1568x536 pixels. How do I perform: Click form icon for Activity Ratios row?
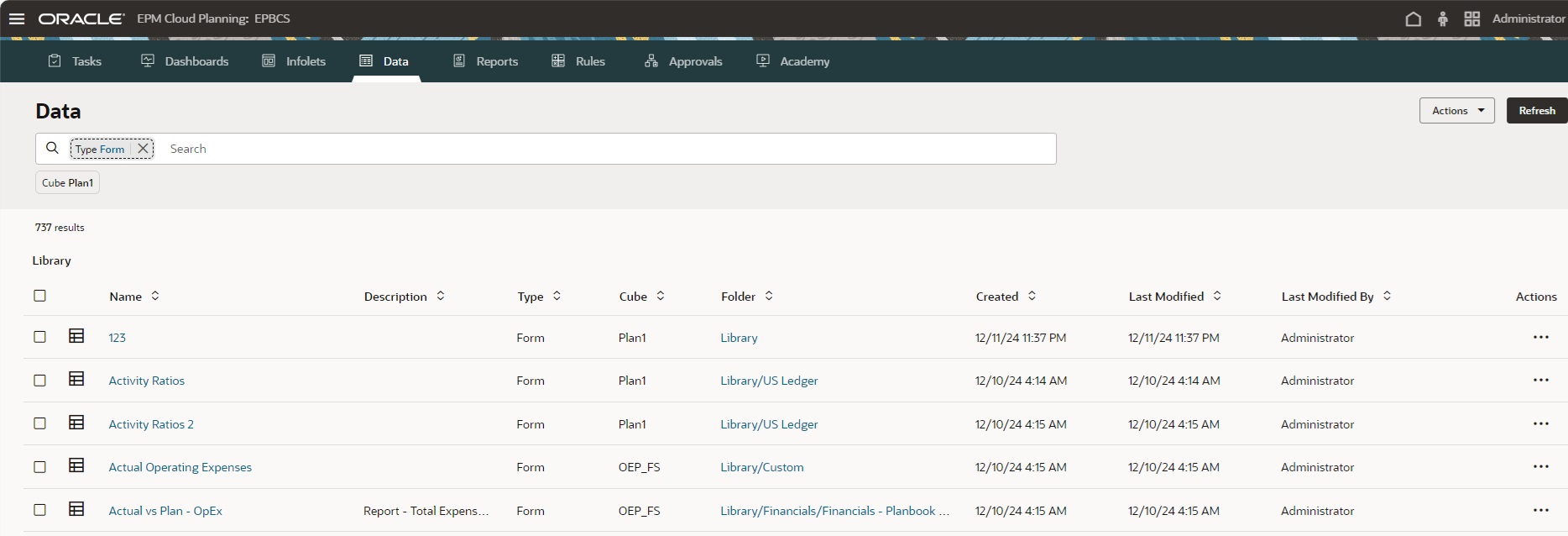pyautogui.click(x=76, y=379)
